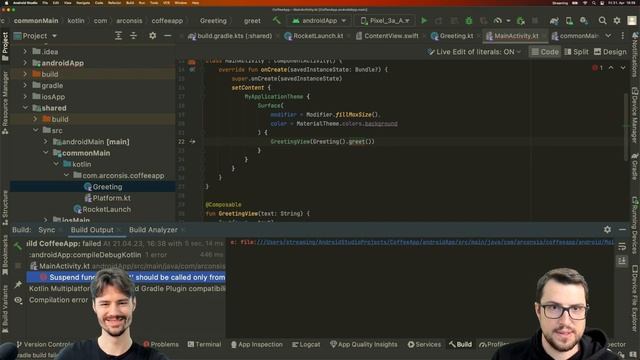The width and height of the screenshot is (640, 360).
Task: Switch editor to Code view
Action: click(x=545, y=52)
